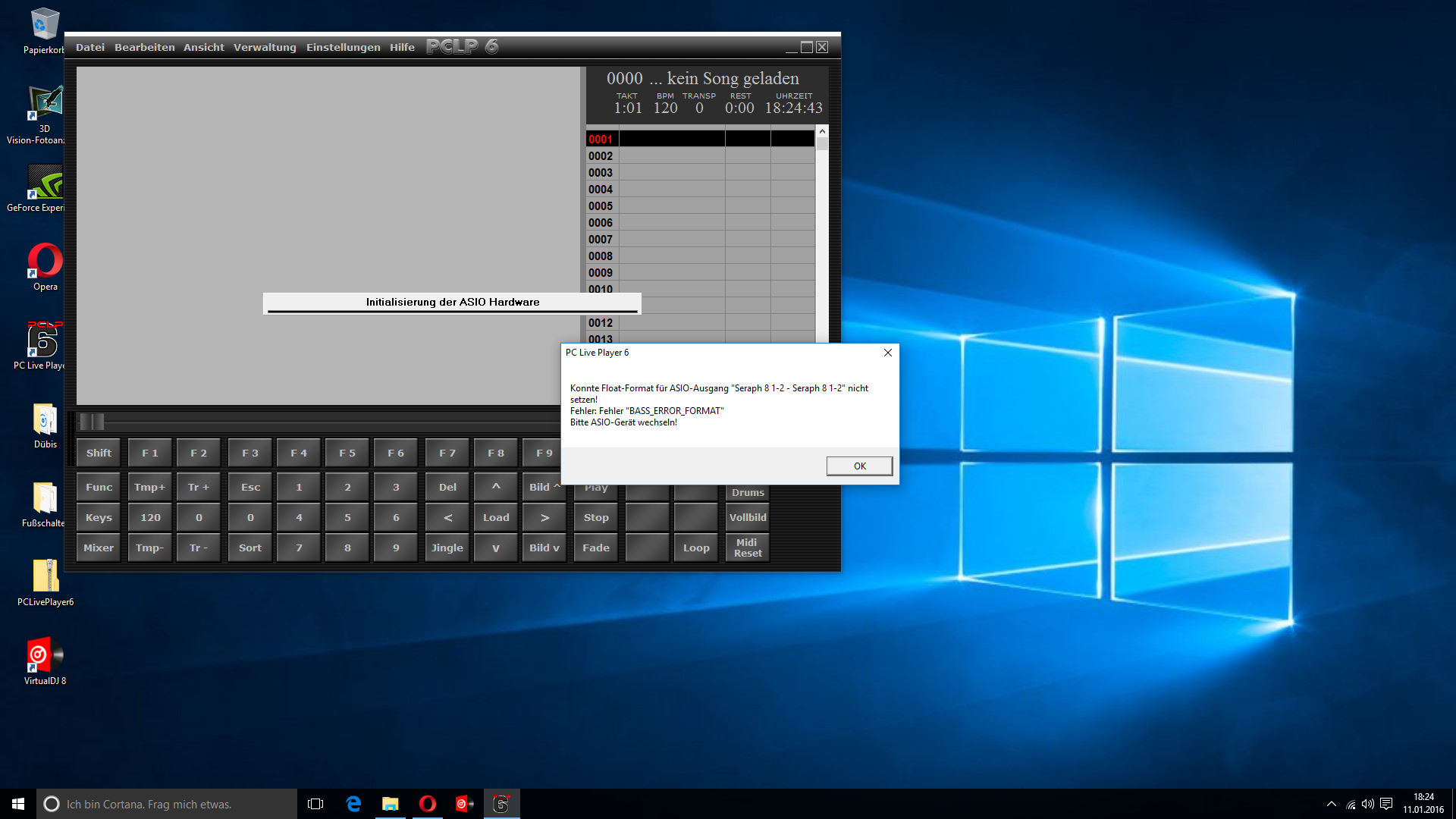Open the Mixer panel

click(x=98, y=547)
